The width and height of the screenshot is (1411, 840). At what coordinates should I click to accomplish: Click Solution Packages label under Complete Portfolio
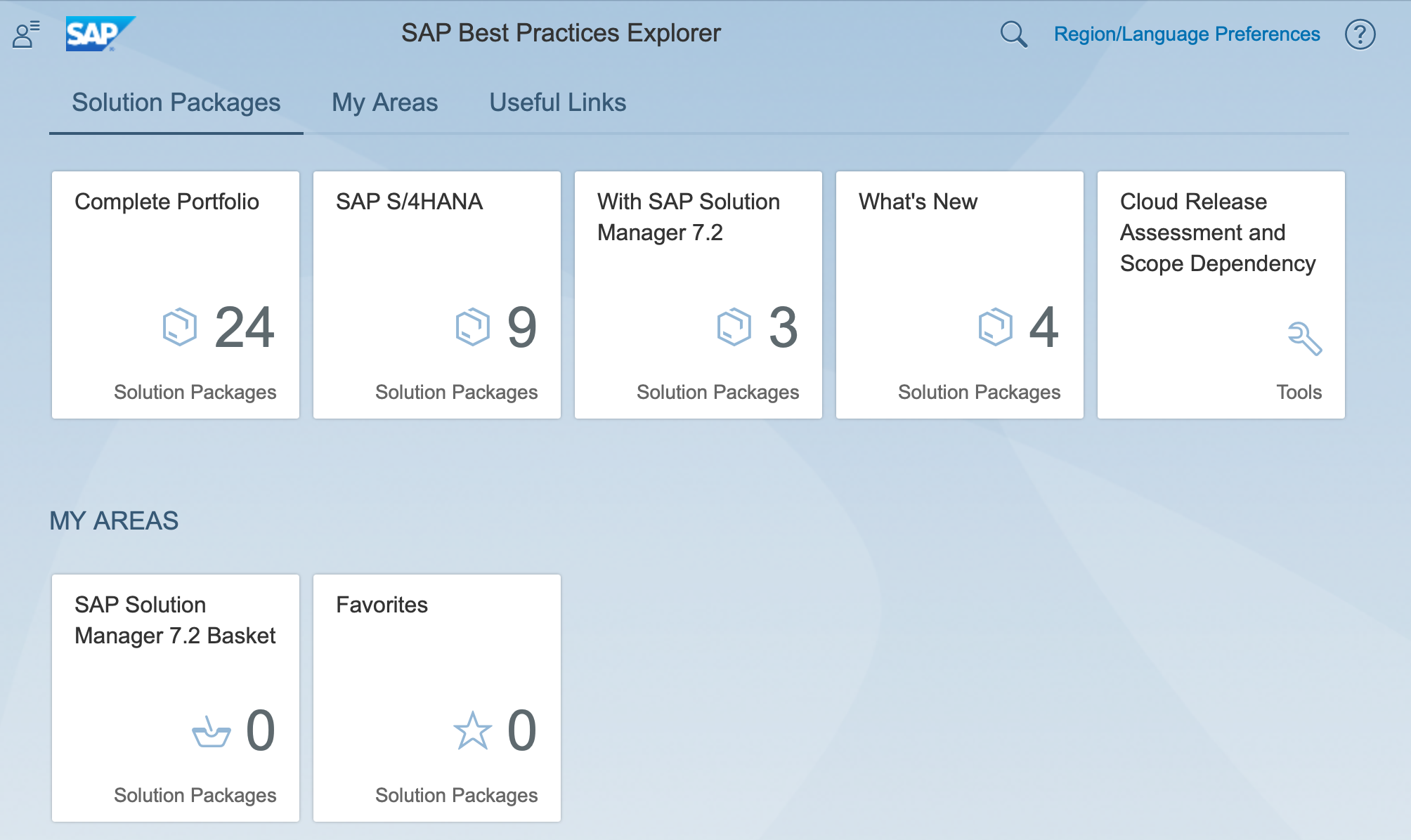click(x=195, y=392)
